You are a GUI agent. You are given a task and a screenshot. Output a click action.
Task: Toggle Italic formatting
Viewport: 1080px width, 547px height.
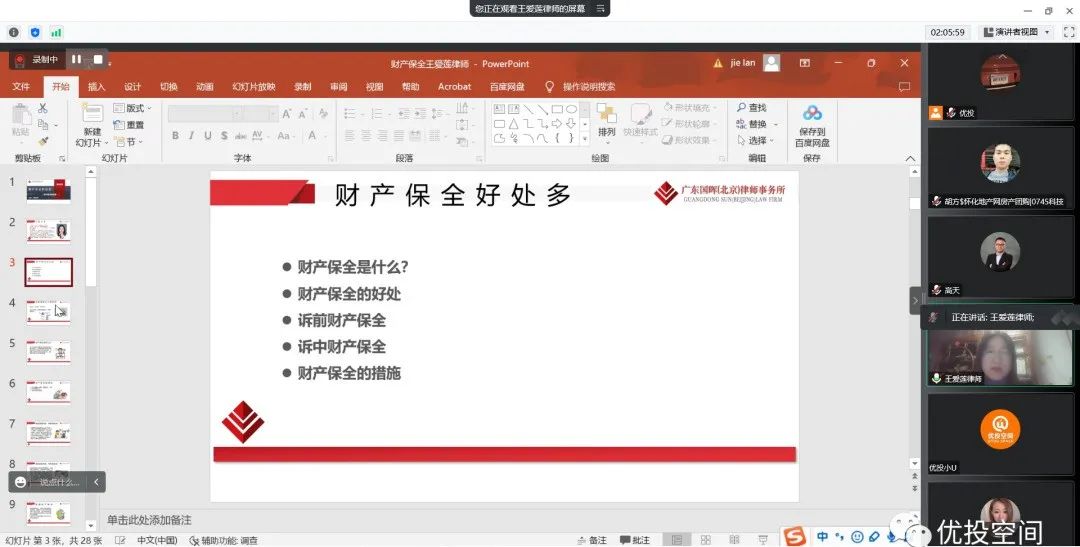191,136
